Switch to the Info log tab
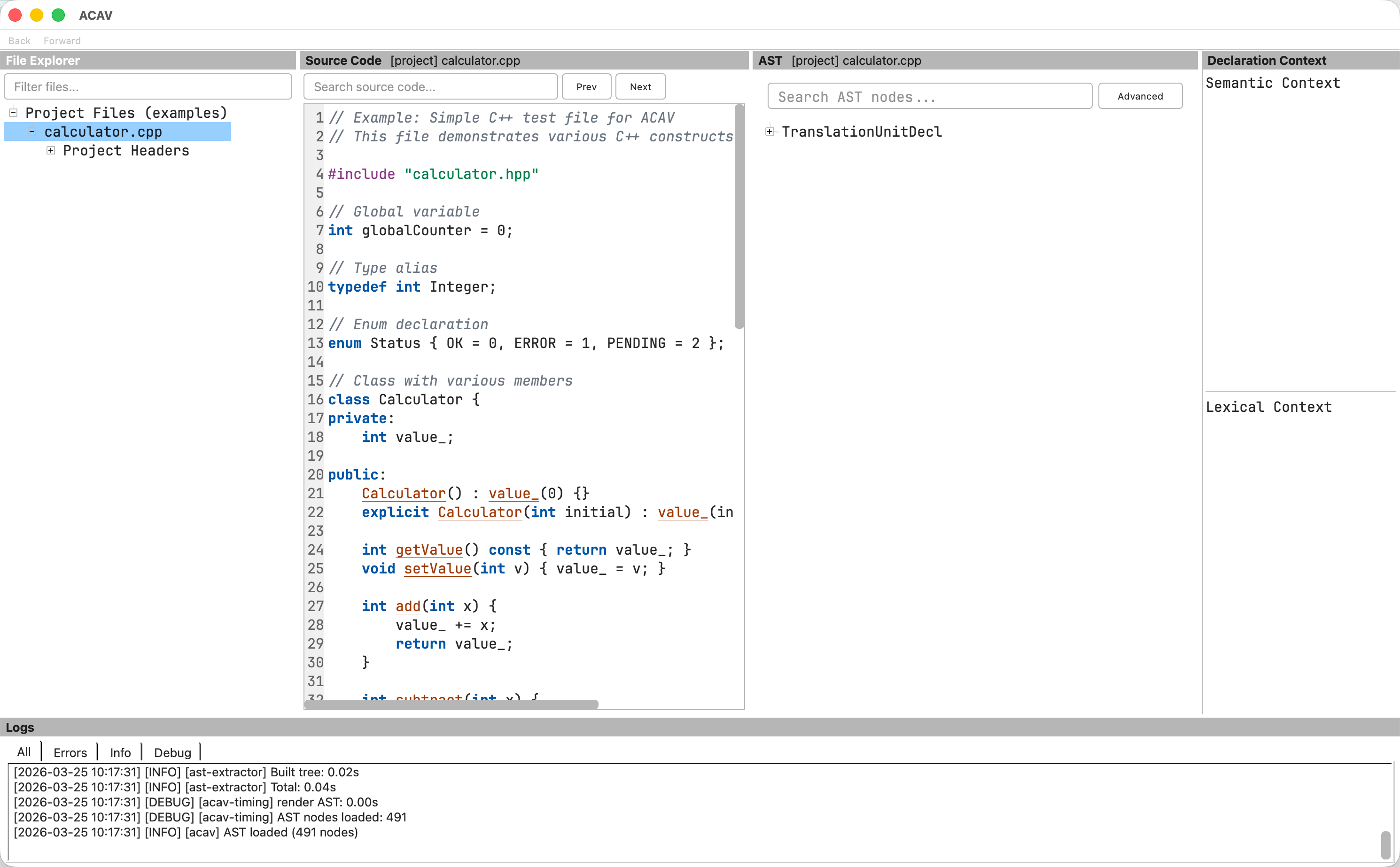Image resolution: width=1400 pixels, height=867 pixels. click(x=120, y=752)
